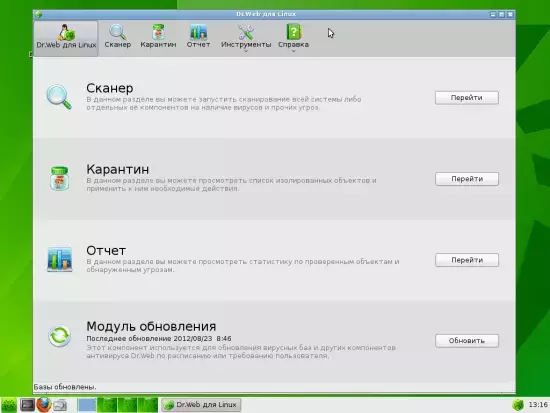The image size is (550, 413).
Task: Click the large Отчет section heading
Action: (x=106, y=251)
